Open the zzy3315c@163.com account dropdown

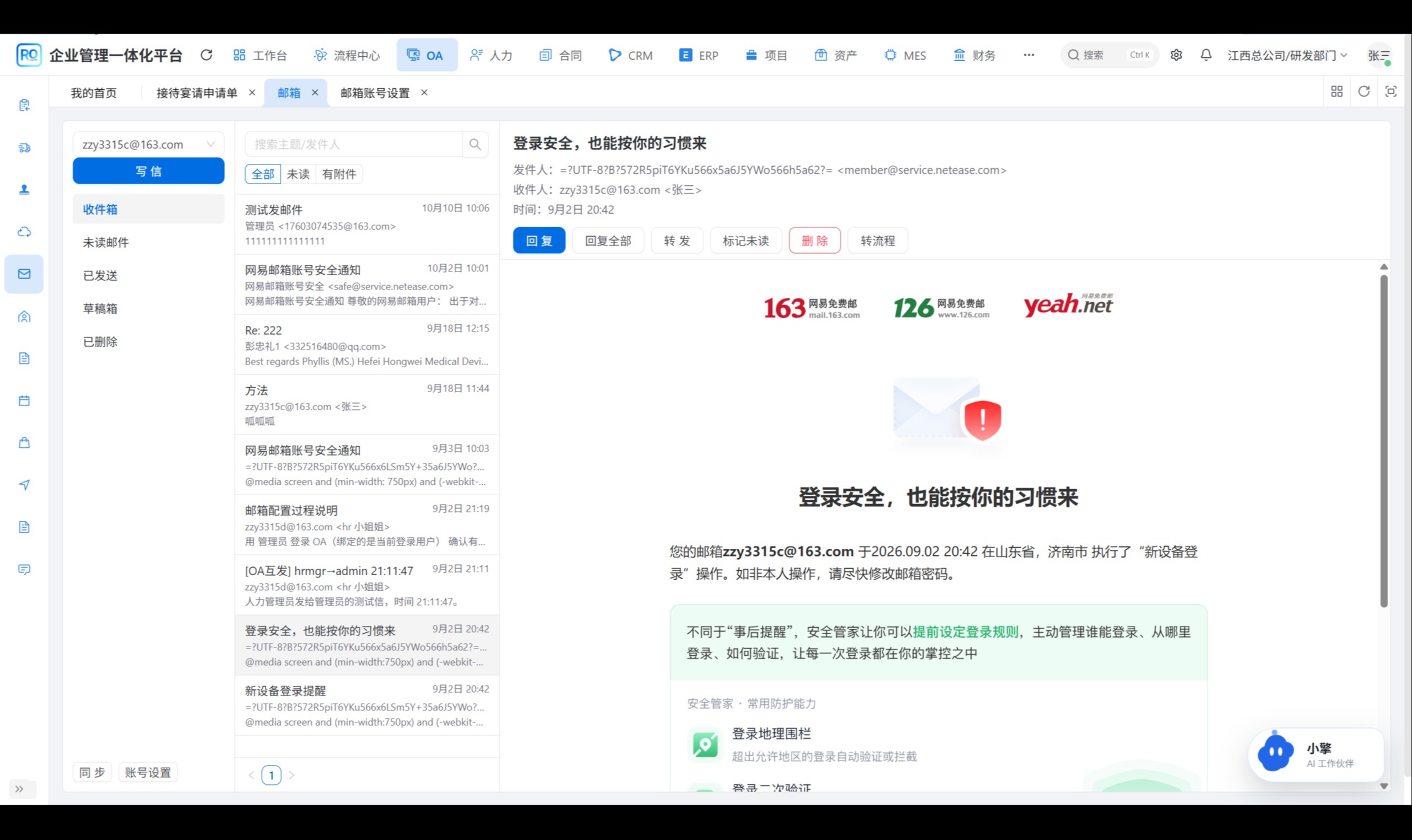point(148,145)
